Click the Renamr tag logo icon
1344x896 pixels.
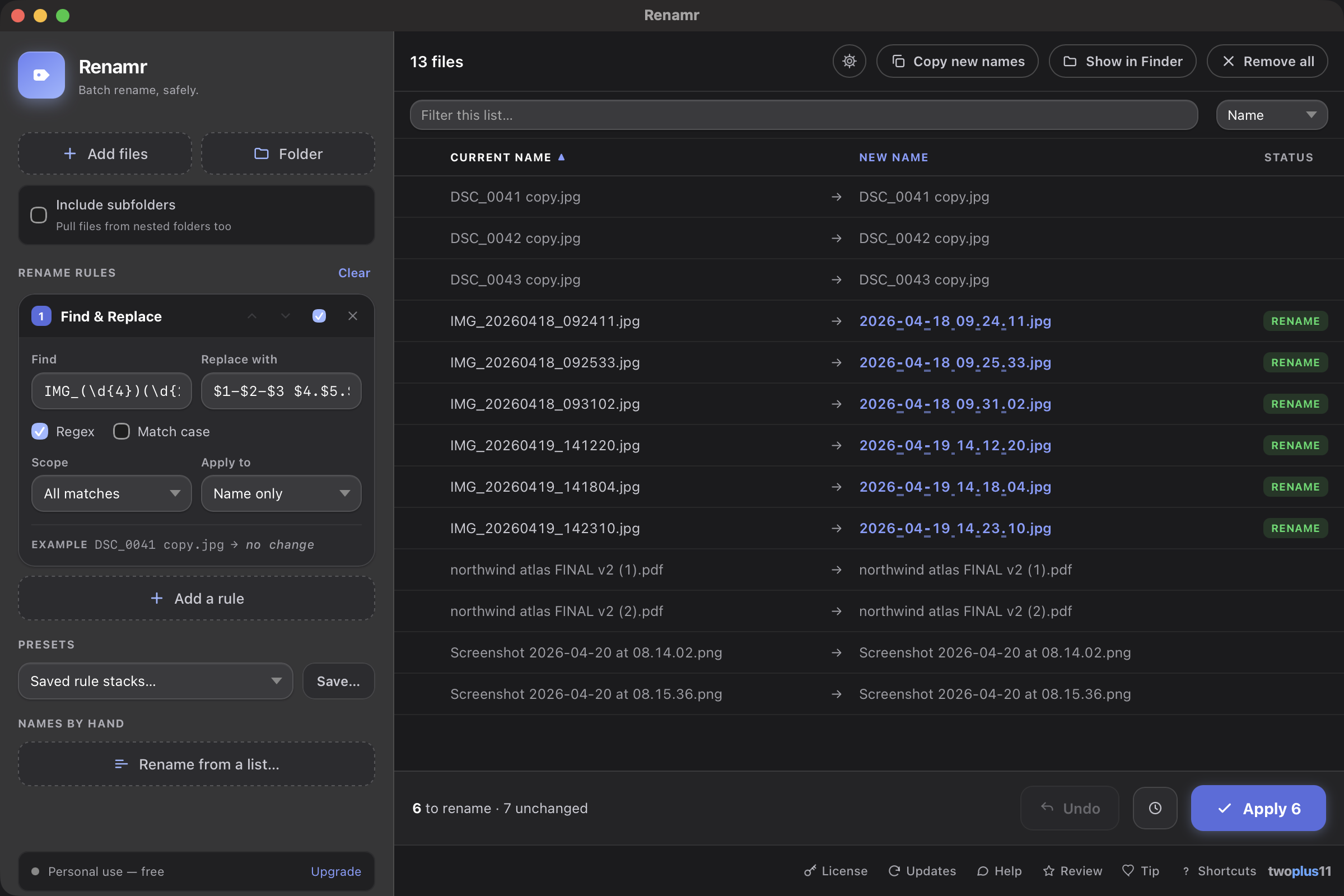click(41, 75)
